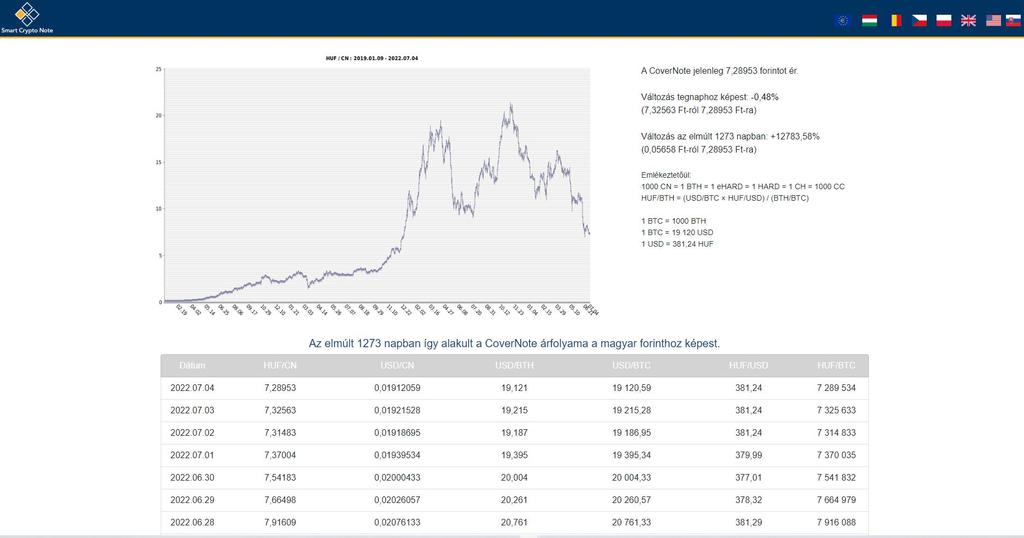1024x538 pixels.
Task: Select the date cell 2022.07.04
Action: tap(192, 388)
